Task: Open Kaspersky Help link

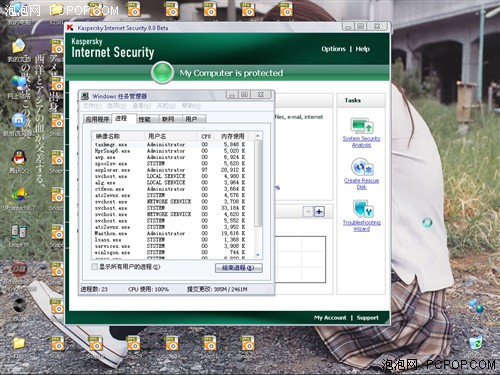Action: [x=362, y=49]
